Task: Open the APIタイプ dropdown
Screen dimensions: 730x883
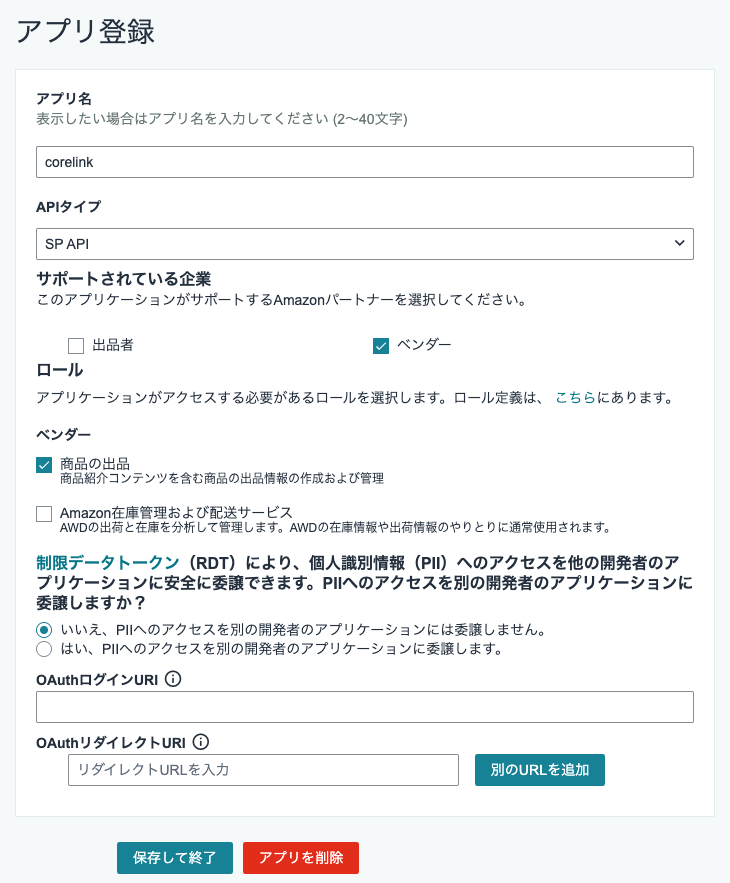Action: point(364,244)
